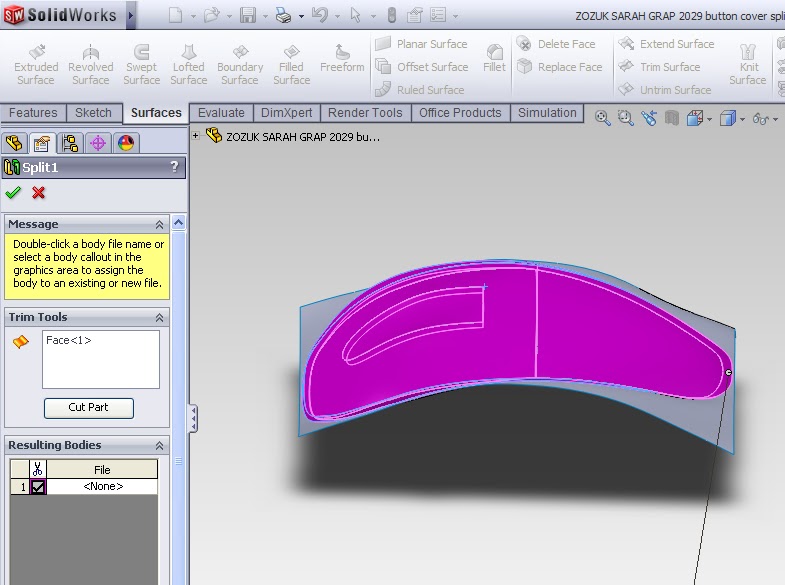785x585 pixels.
Task: Click the Fillet tool
Action: (494, 59)
